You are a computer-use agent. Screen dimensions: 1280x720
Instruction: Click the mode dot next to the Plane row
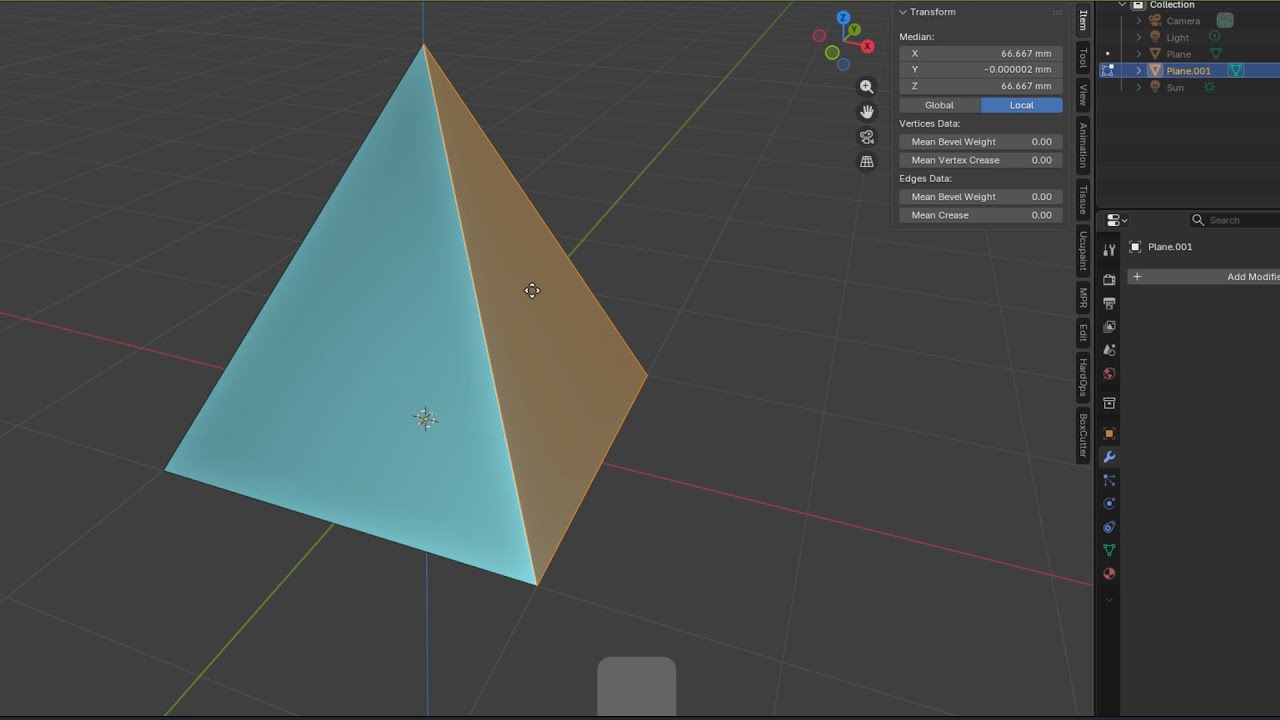(x=1107, y=54)
